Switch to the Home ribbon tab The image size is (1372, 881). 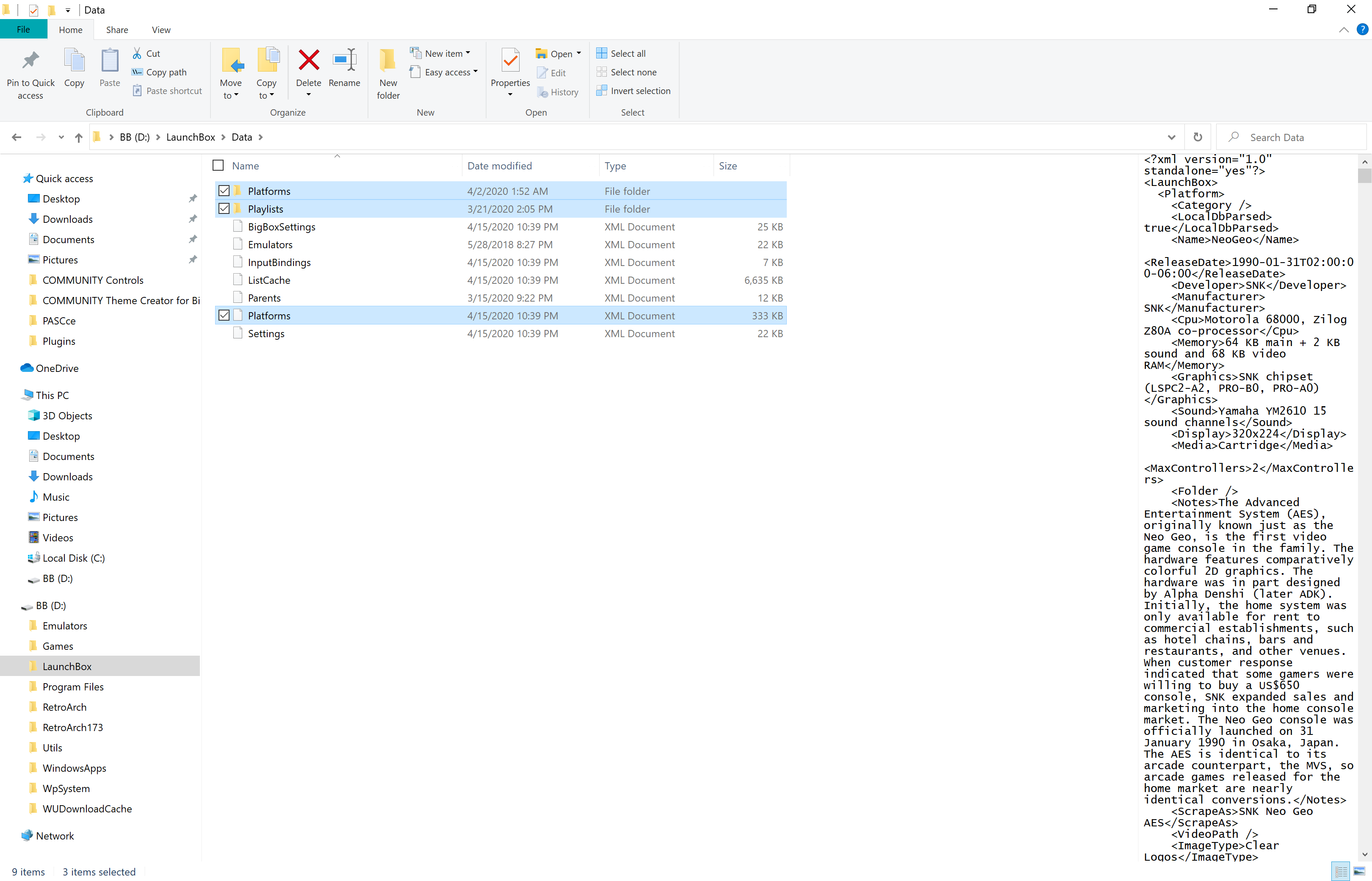click(70, 30)
